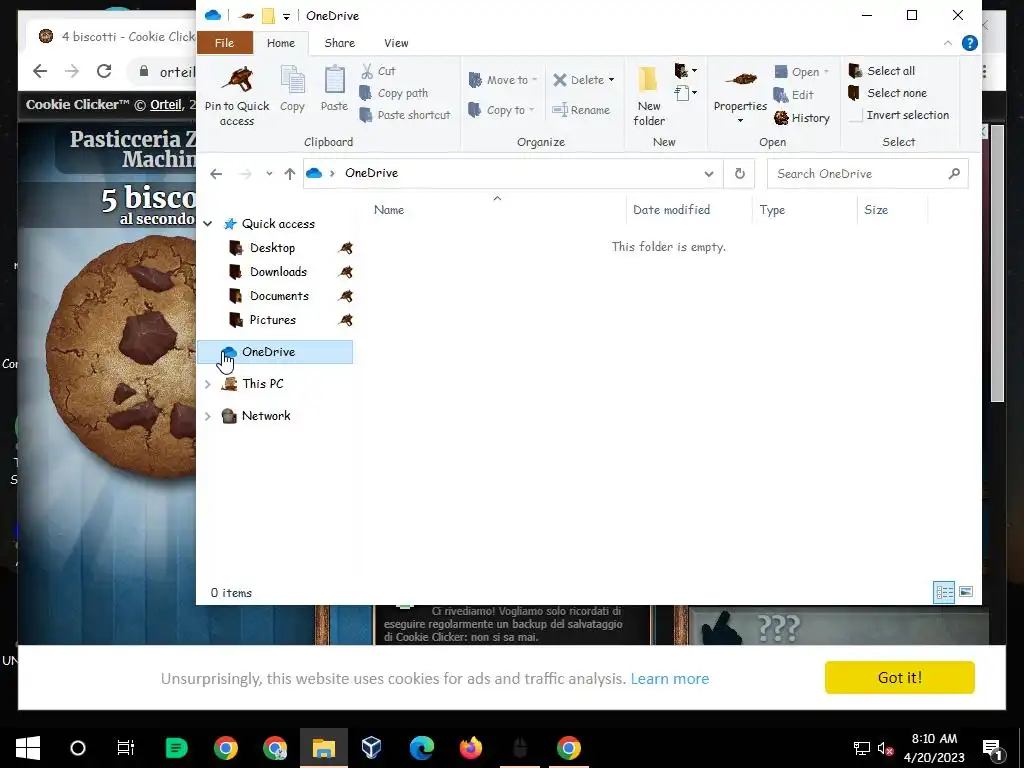This screenshot has height=768, width=1024.
Task: Open the History button
Action: pos(801,118)
